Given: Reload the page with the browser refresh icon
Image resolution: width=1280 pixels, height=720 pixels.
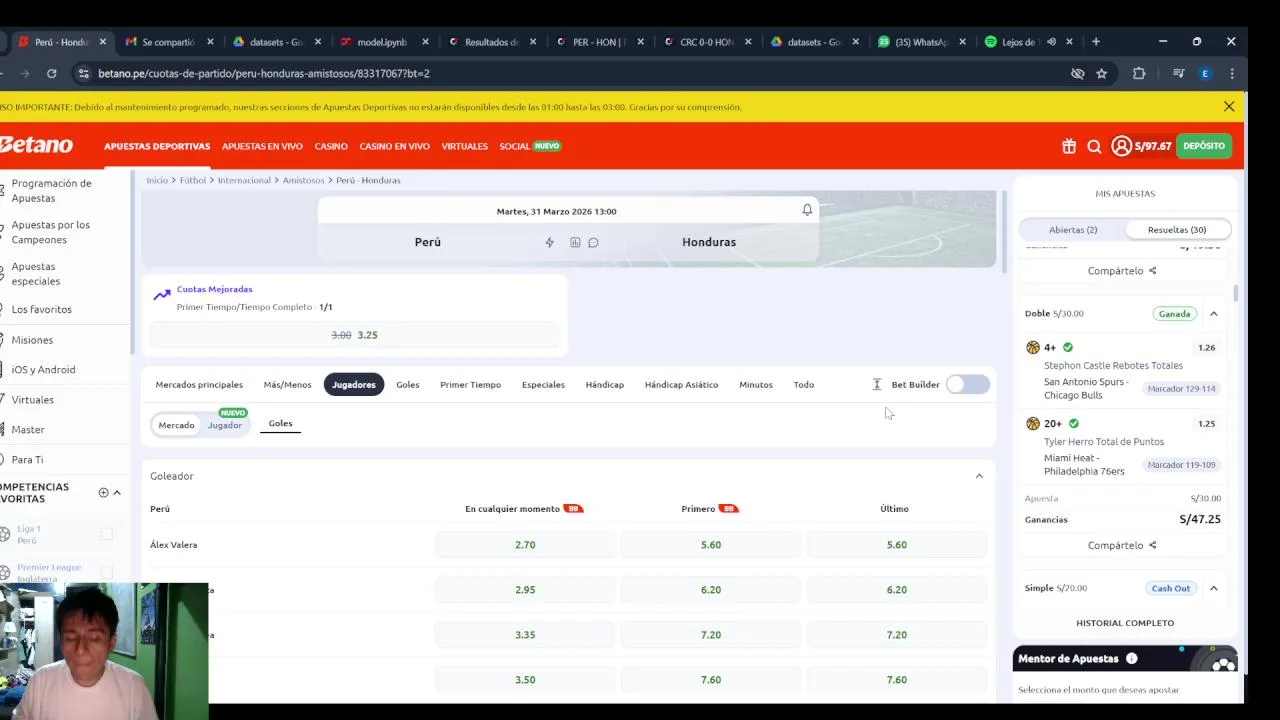Looking at the screenshot, I should pos(51,73).
